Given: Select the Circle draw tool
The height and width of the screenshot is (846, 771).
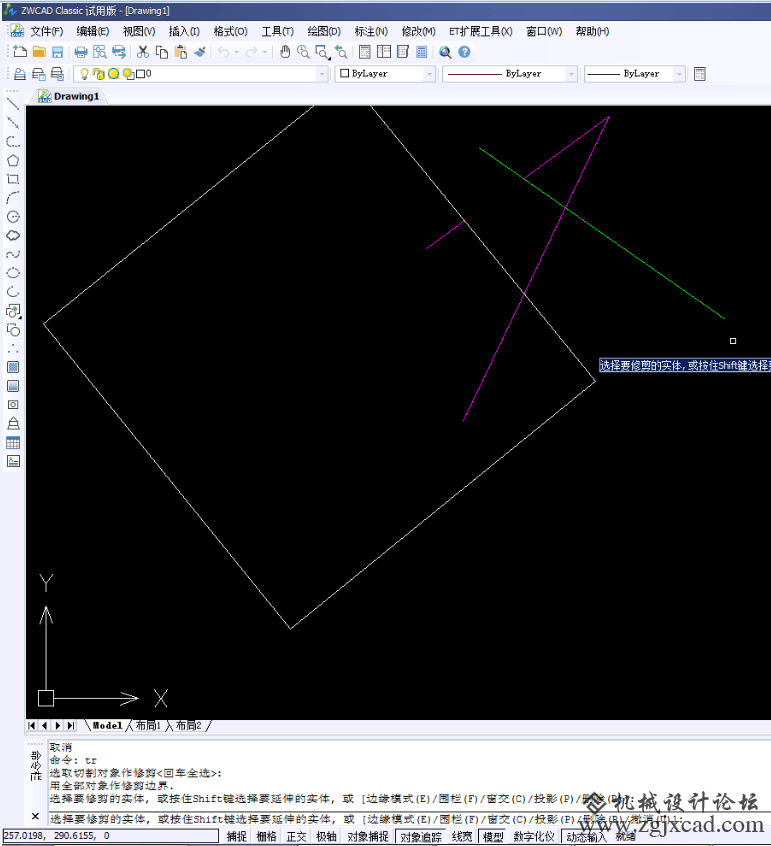Looking at the screenshot, I should [13, 217].
